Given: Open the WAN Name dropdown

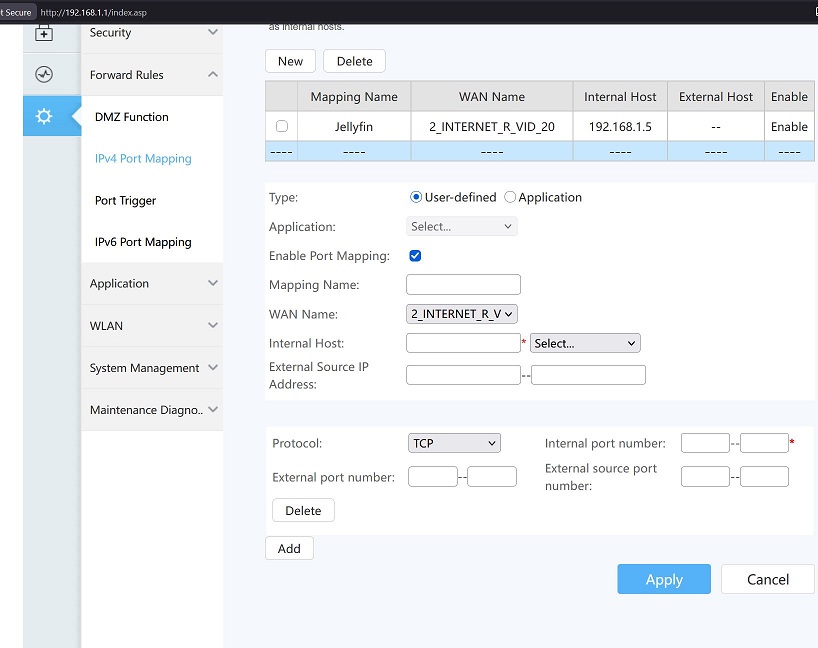Looking at the screenshot, I should [x=462, y=314].
